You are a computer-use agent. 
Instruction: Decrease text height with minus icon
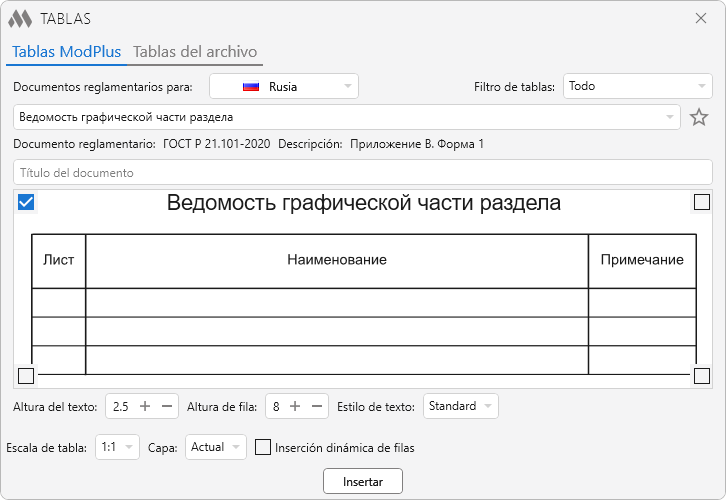click(x=167, y=406)
